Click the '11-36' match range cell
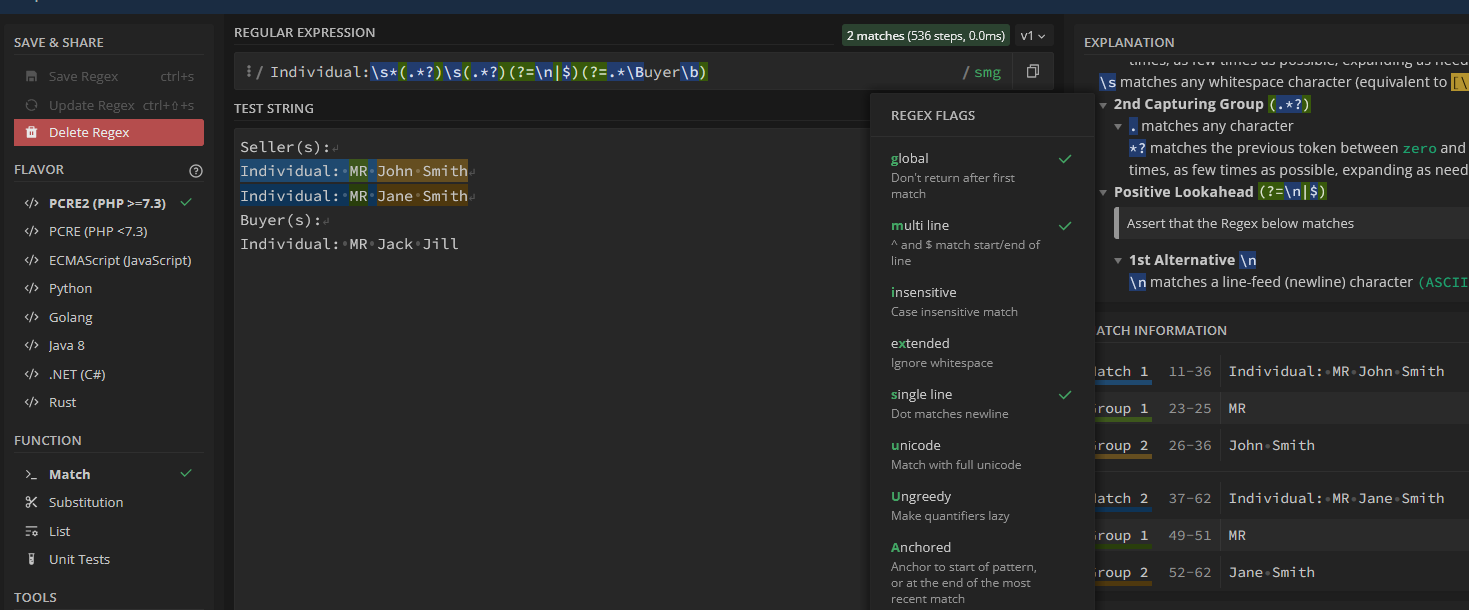This screenshot has width=1469, height=610. [x=1190, y=371]
